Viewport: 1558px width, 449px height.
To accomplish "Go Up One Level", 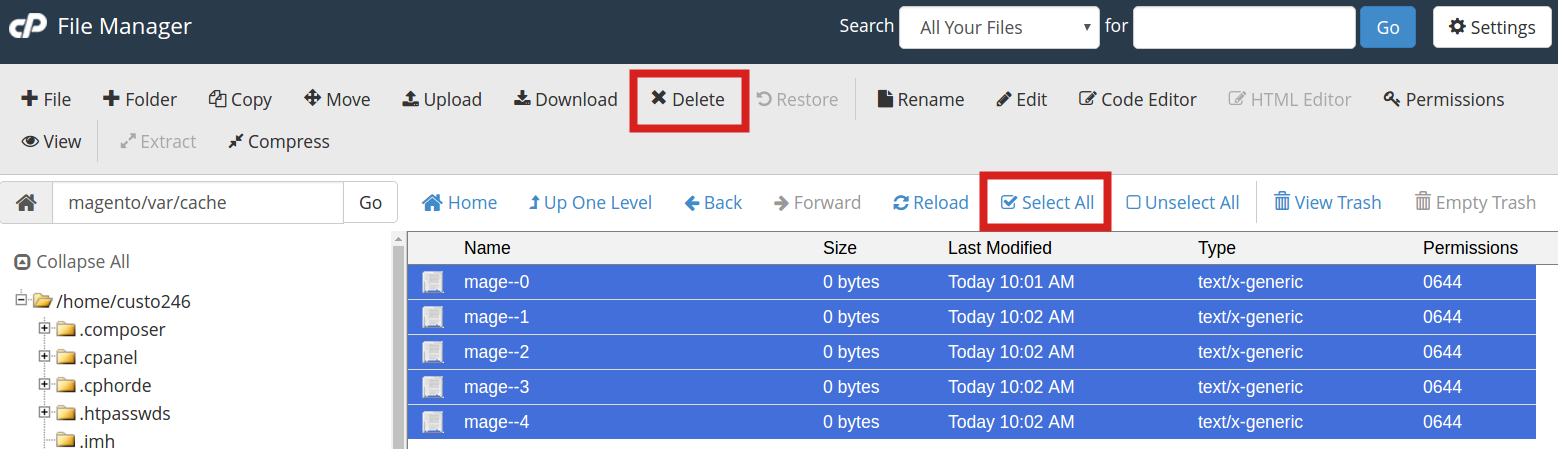I will [x=590, y=202].
